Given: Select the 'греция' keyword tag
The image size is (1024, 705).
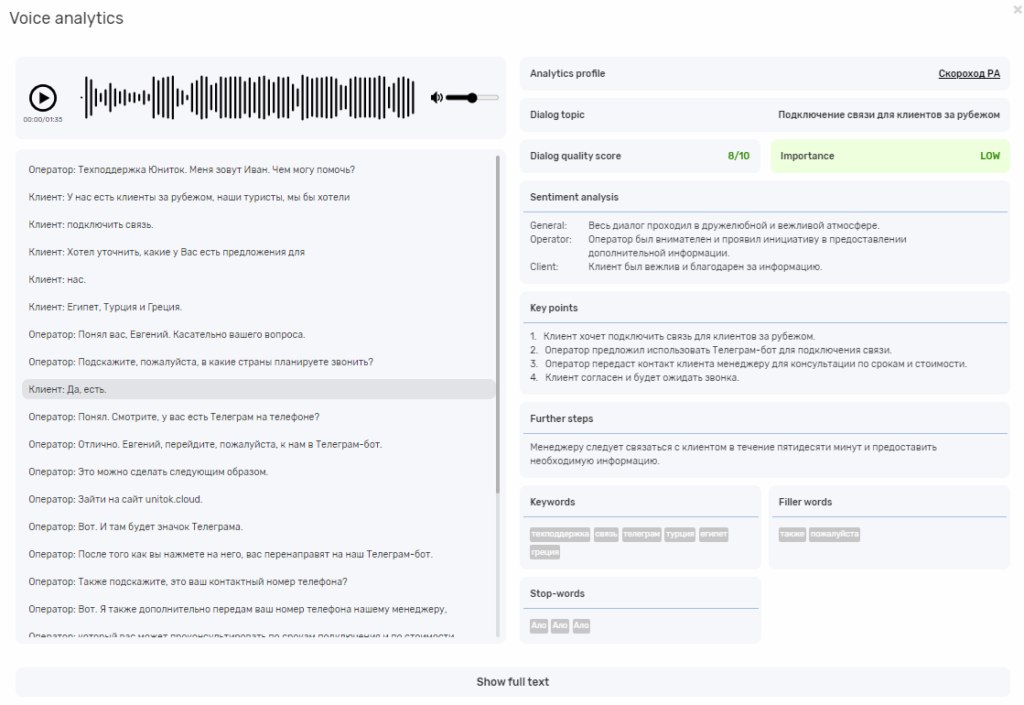Looking at the screenshot, I should pos(545,552).
